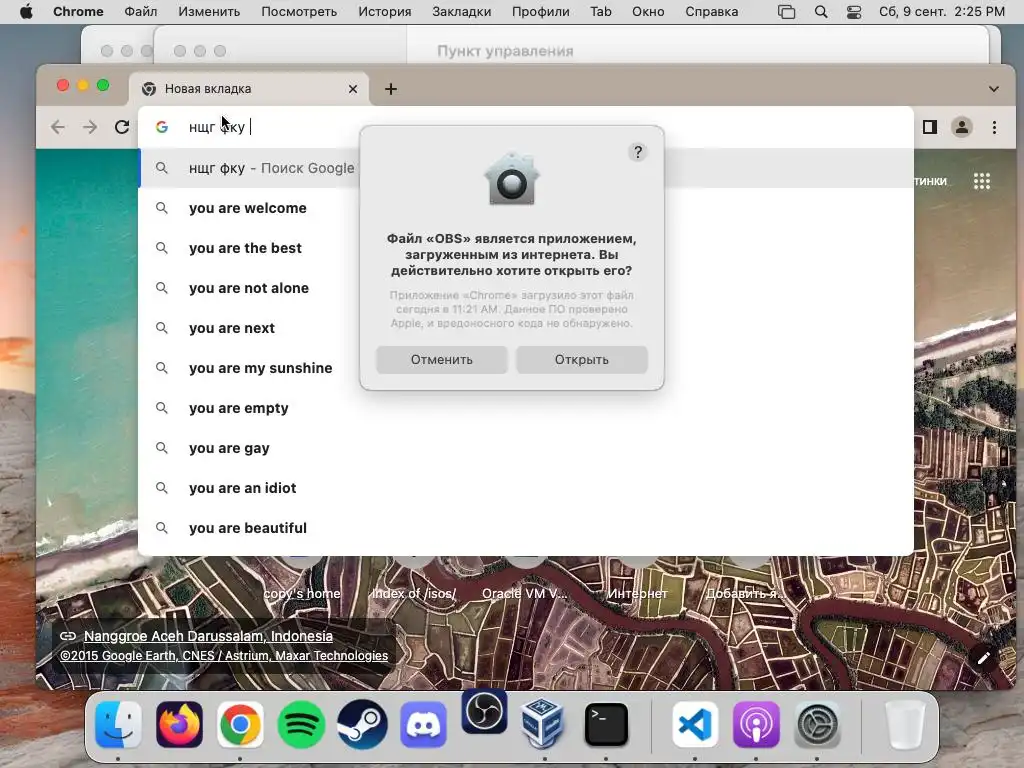Open Control Center in menu bar
The image size is (1024, 768).
pyautogui.click(x=854, y=12)
